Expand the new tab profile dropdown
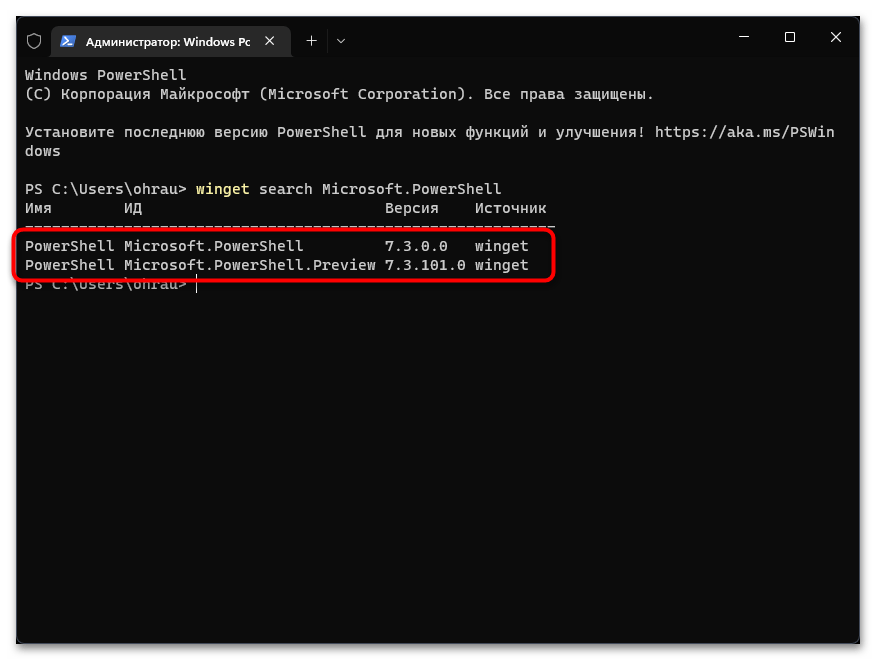The image size is (876, 660). (341, 41)
